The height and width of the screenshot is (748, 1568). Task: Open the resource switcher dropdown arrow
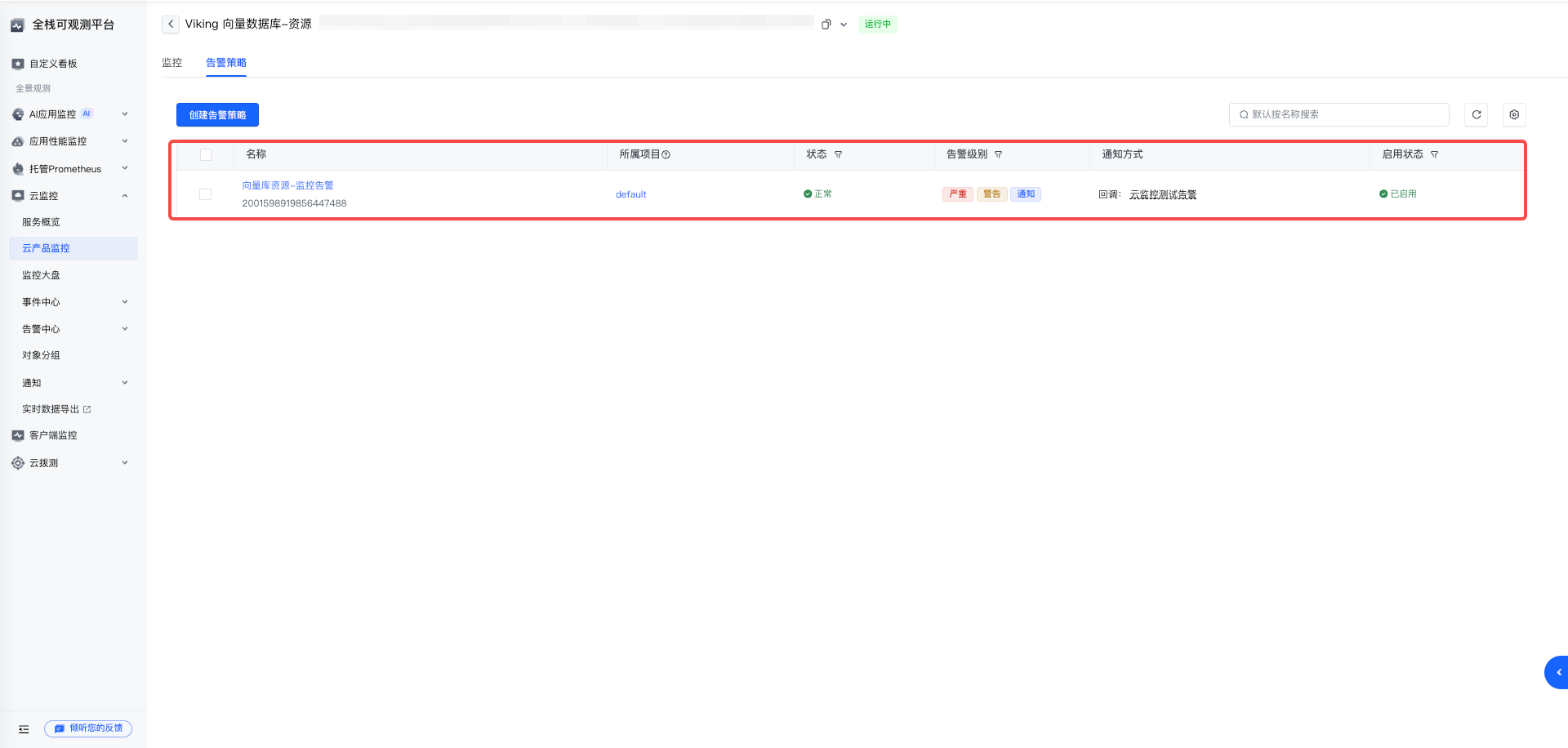pos(844,24)
